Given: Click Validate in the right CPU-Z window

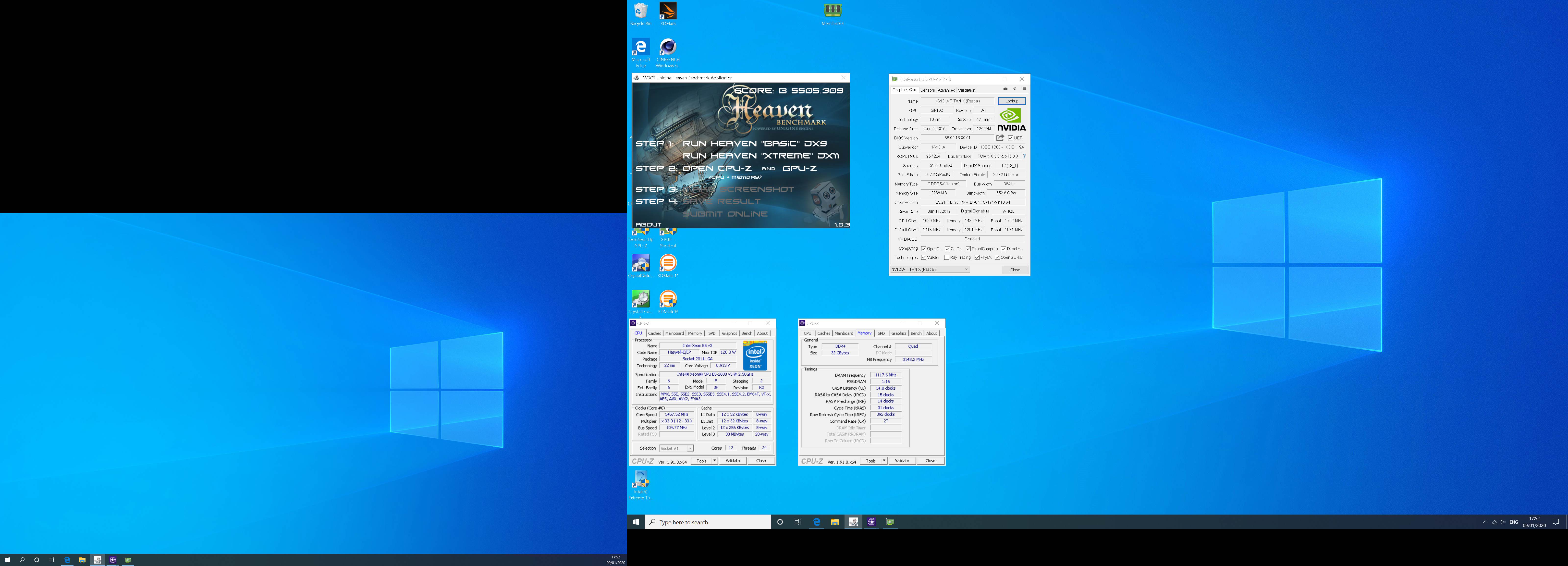Looking at the screenshot, I should 902,461.
